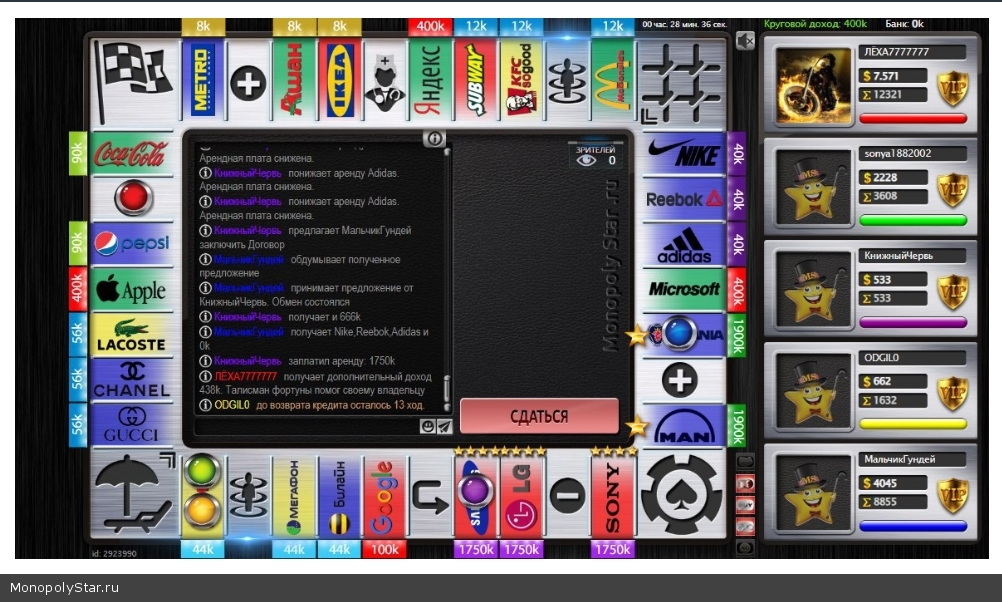Click ЛЁХА7777777's name in the chat log
Image resolution: width=1002 pixels, height=602 pixels.
245,376
